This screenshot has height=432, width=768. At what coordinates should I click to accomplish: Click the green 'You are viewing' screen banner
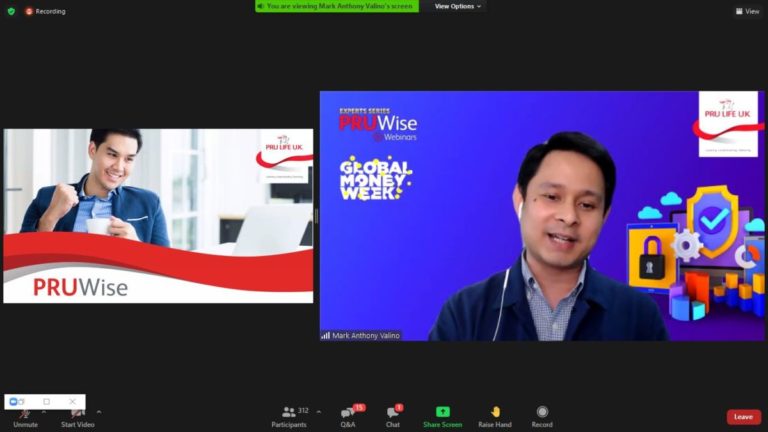[337, 6]
